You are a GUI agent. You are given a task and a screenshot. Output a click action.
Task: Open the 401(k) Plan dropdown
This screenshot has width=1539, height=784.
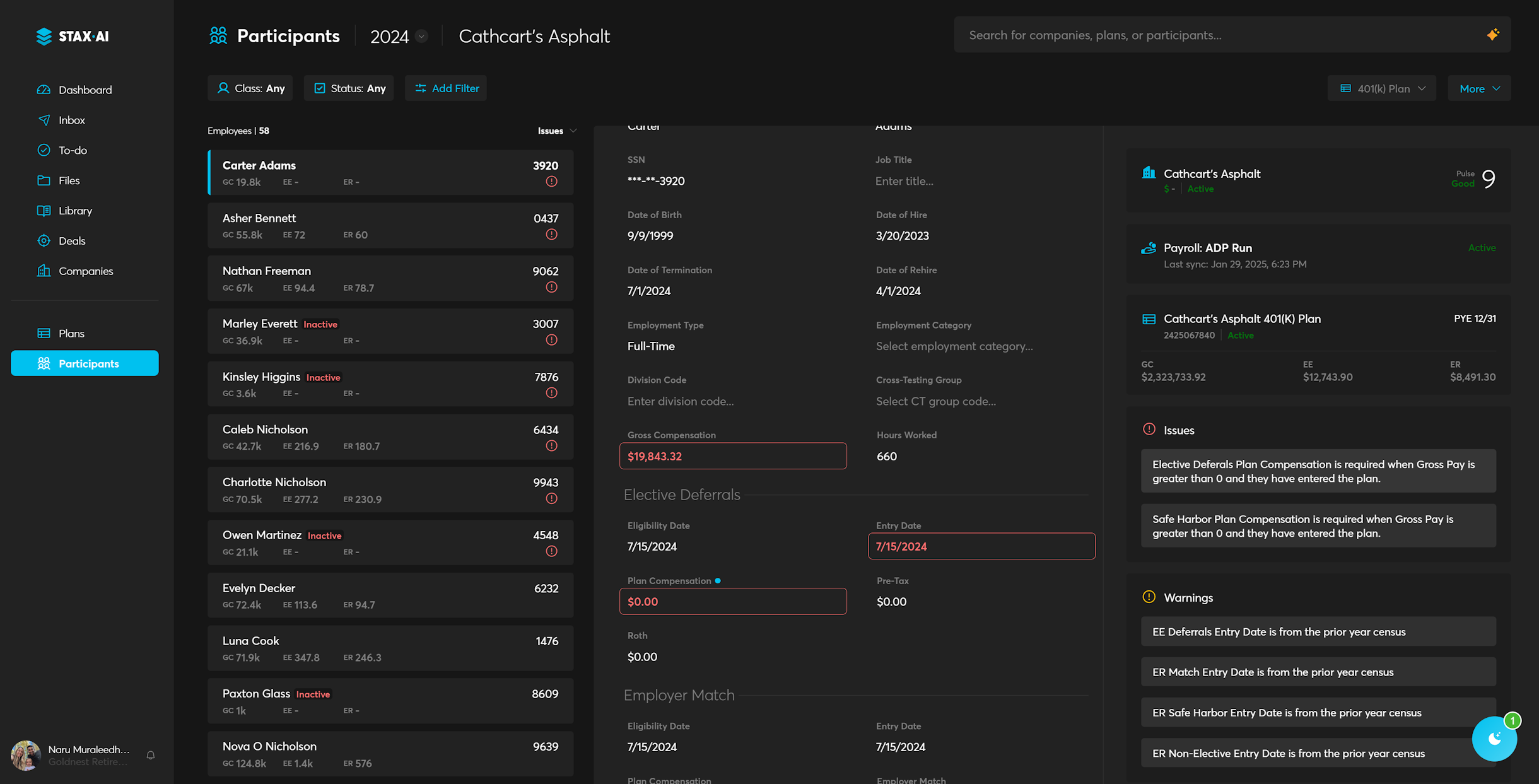[1381, 88]
